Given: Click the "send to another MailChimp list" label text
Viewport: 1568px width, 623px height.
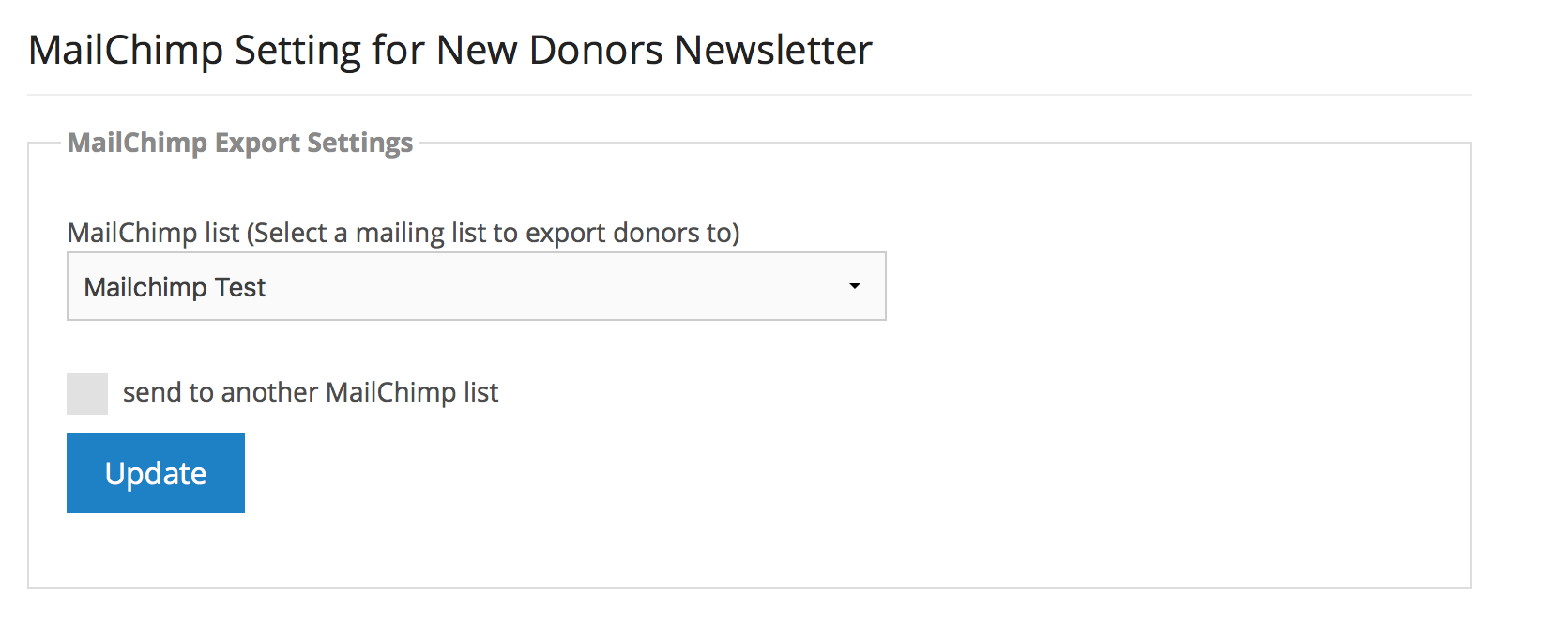Looking at the screenshot, I should coord(311,392).
